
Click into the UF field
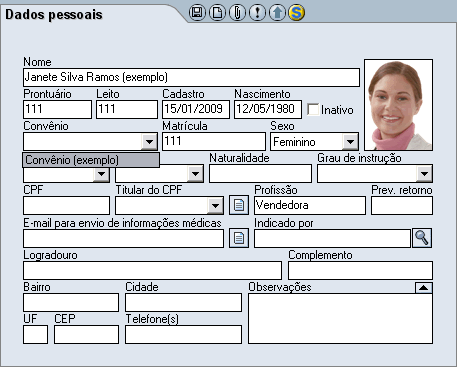pos(35,334)
